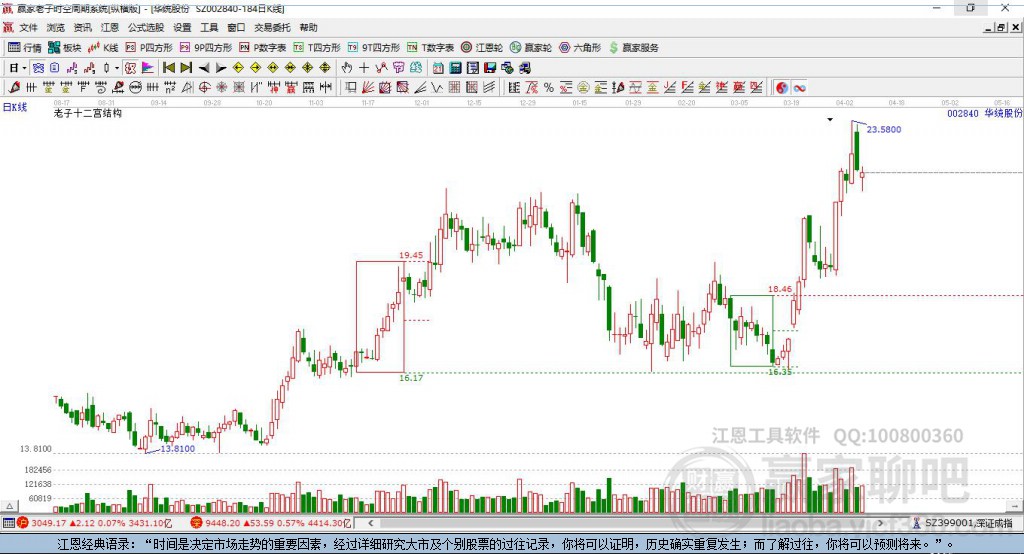
Task: Select the crosshair cursor tool
Action: [x=364, y=68]
